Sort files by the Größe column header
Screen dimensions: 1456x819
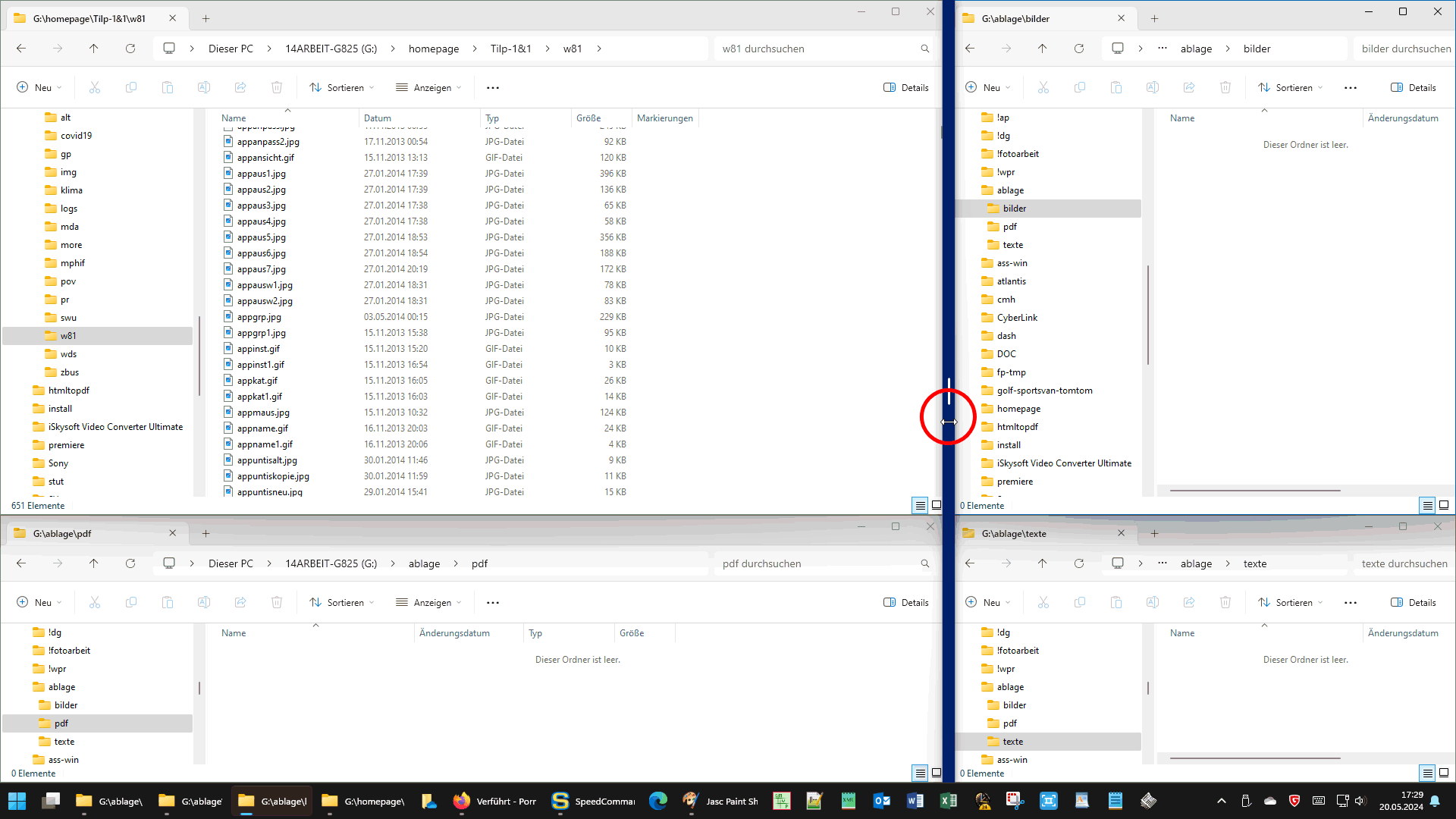(x=588, y=118)
